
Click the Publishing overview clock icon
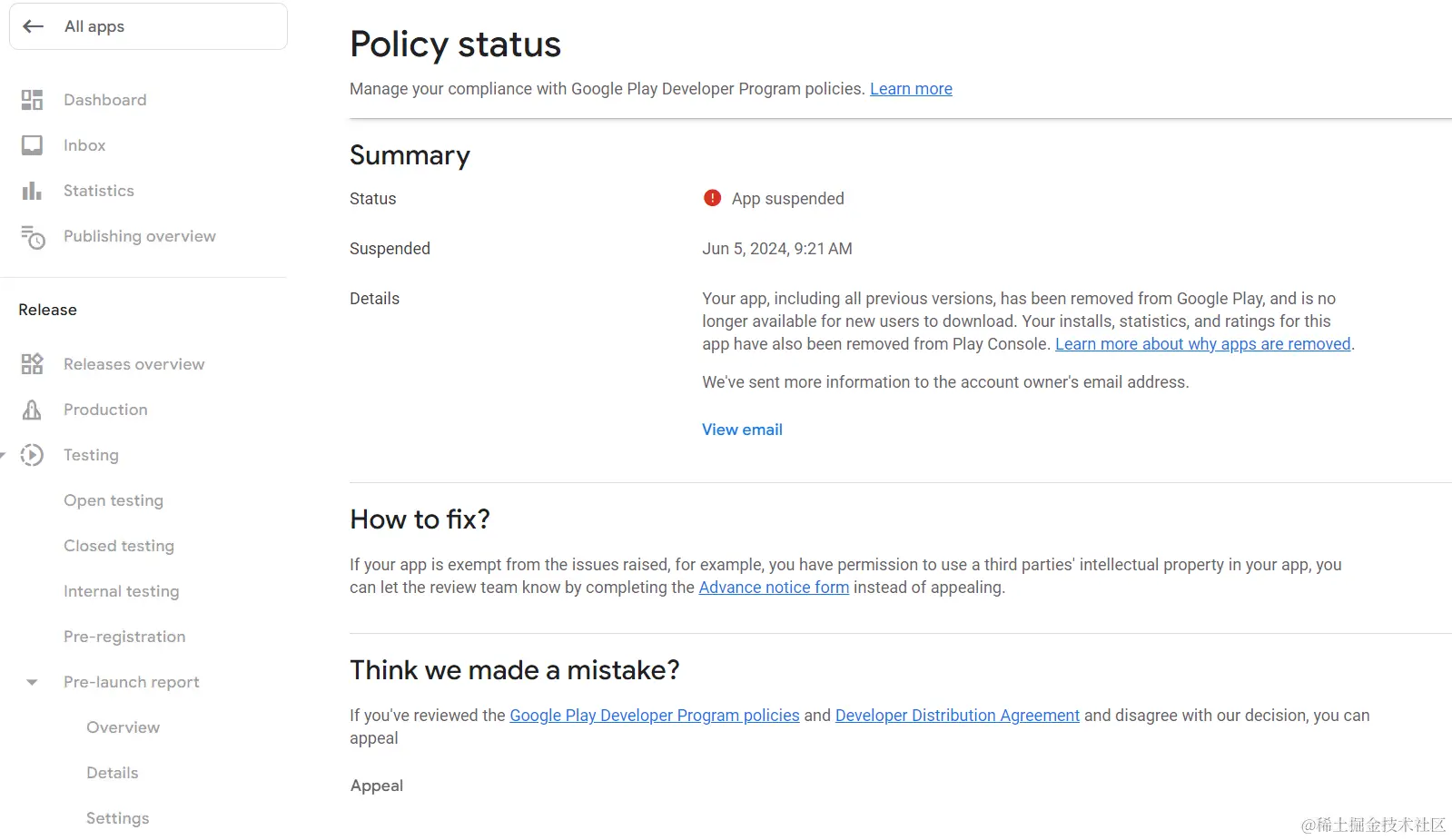pos(33,237)
